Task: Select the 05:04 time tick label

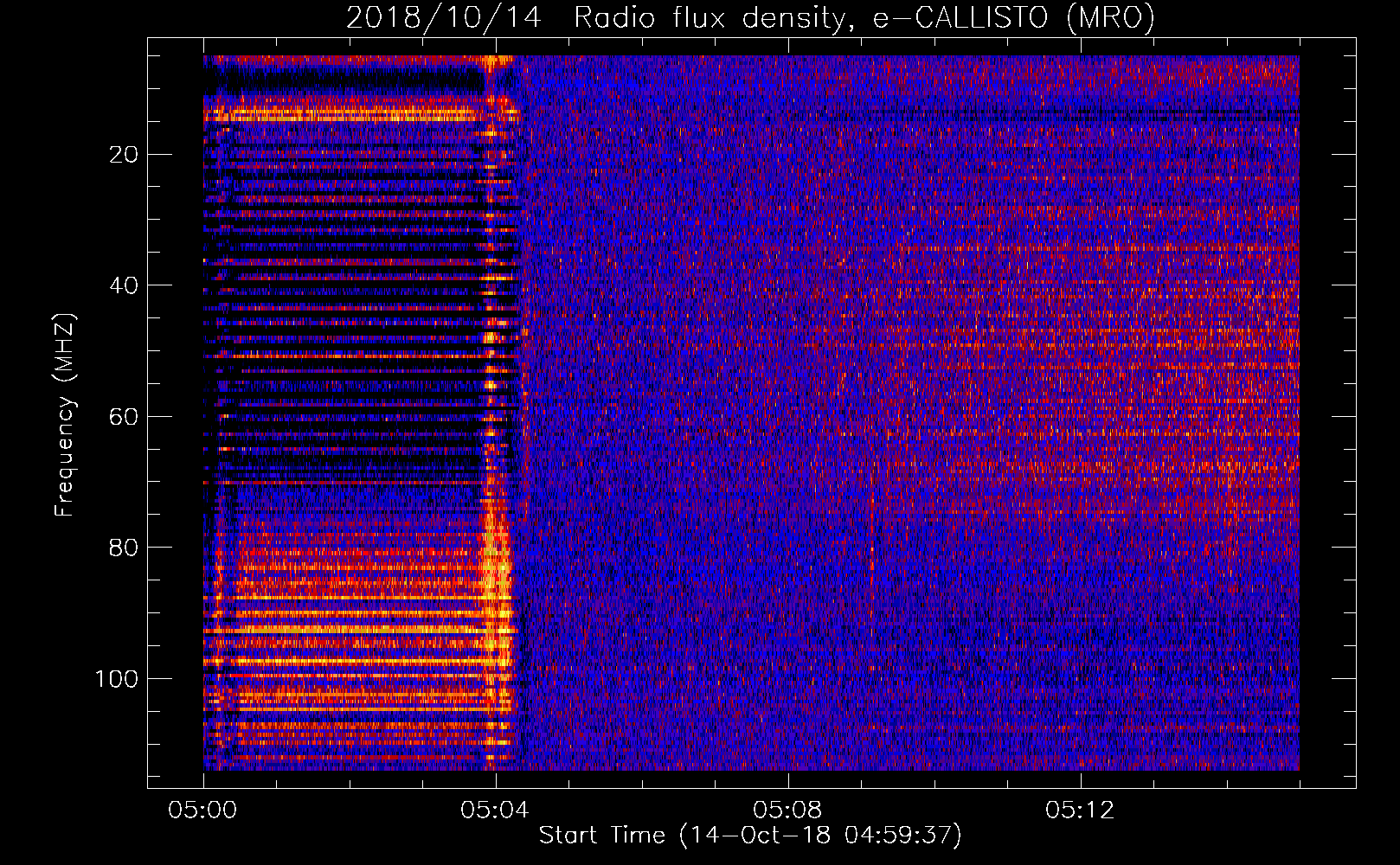Action: coord(495,811)
